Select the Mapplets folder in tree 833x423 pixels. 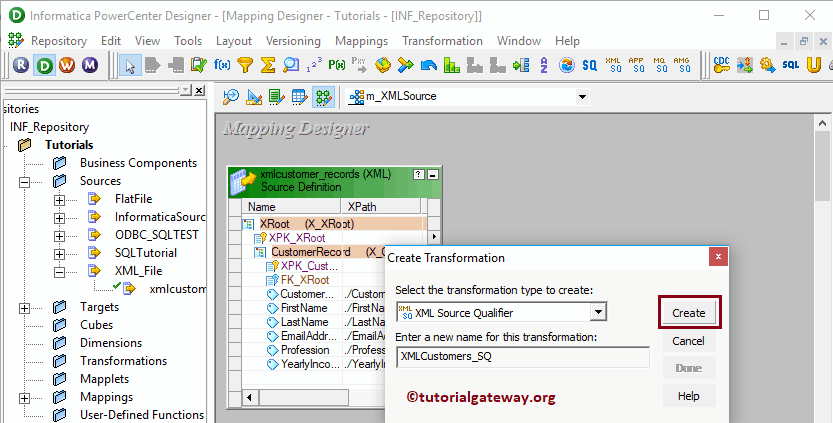click(104, 379)
